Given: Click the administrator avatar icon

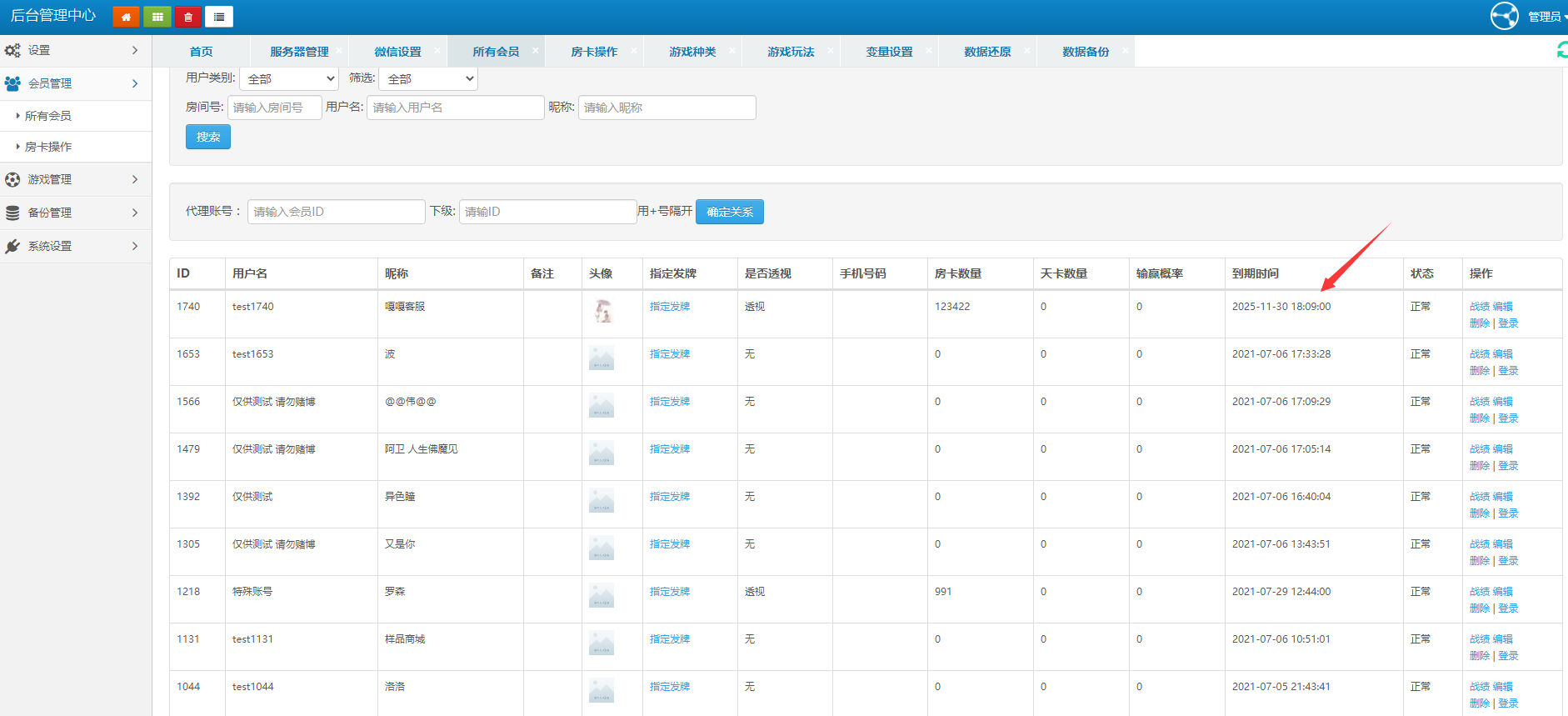Looking at the screenshot, I should coord(1504,16).
